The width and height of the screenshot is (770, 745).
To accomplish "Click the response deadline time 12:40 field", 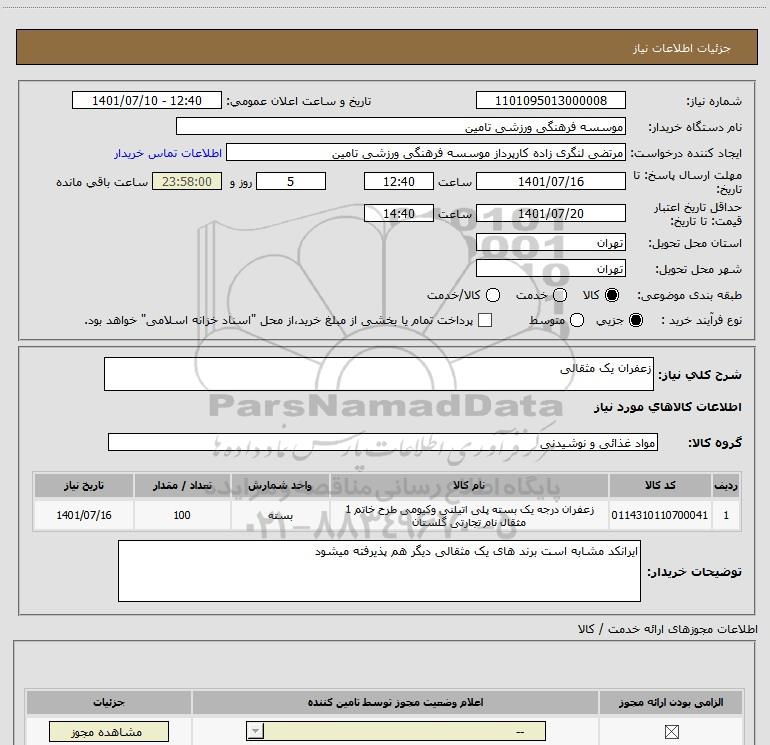I will pyautogui.click(x=399, y=181).
